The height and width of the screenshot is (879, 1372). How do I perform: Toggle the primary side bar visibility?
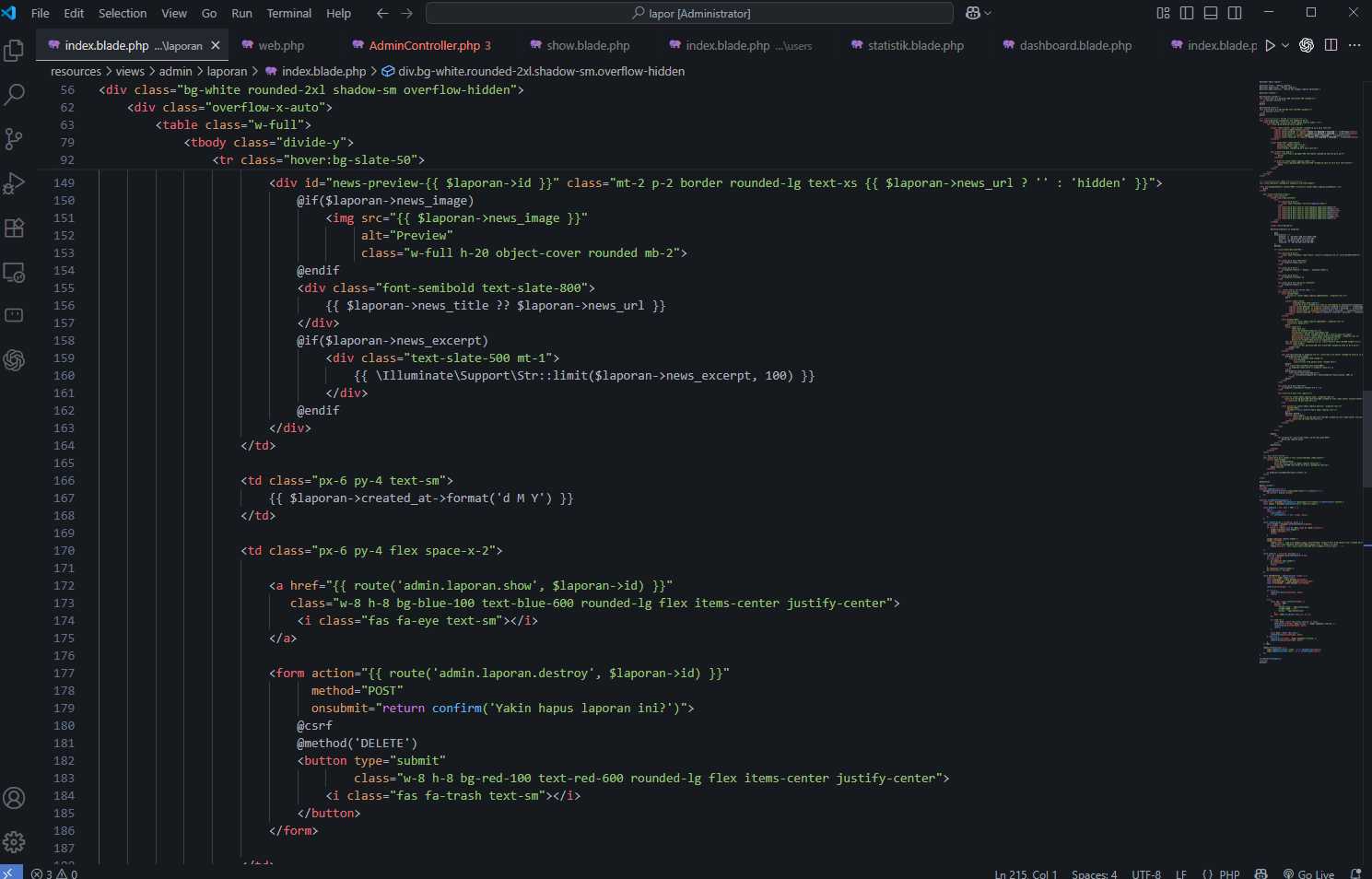tap(1187, 13)
